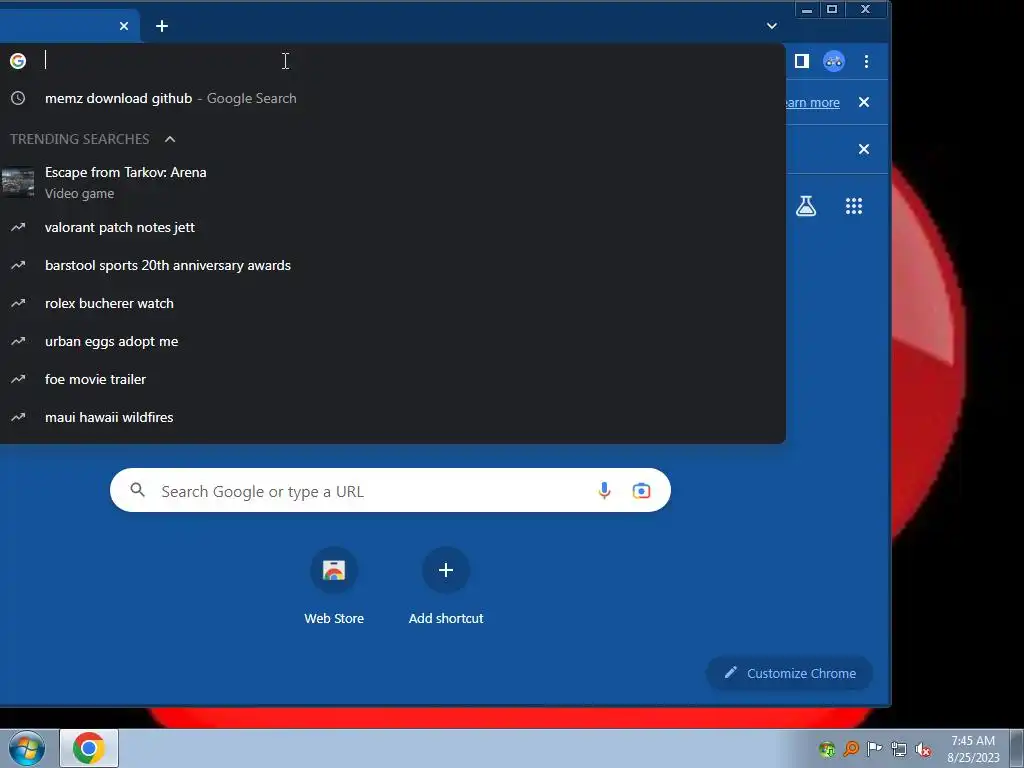Dismiss the second notification bar
The width and height of the screenshot is (1024, 768).
[x=864, y=150]
